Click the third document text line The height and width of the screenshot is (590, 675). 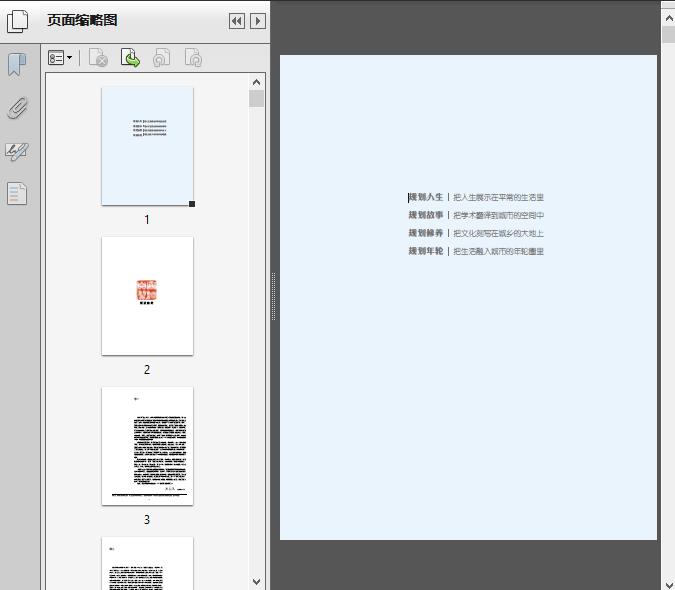click(476, 233)
